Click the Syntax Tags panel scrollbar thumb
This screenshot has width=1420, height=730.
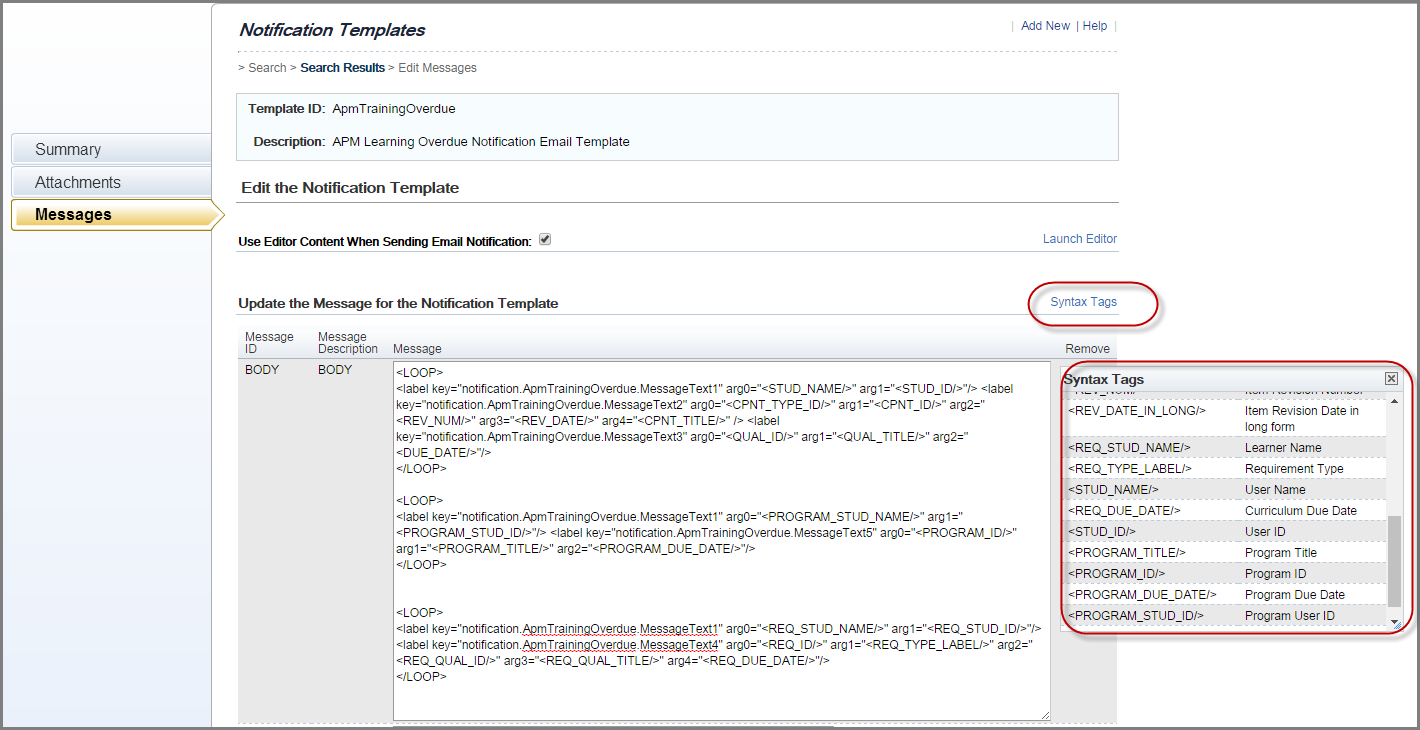click(x=1395, y=560)
